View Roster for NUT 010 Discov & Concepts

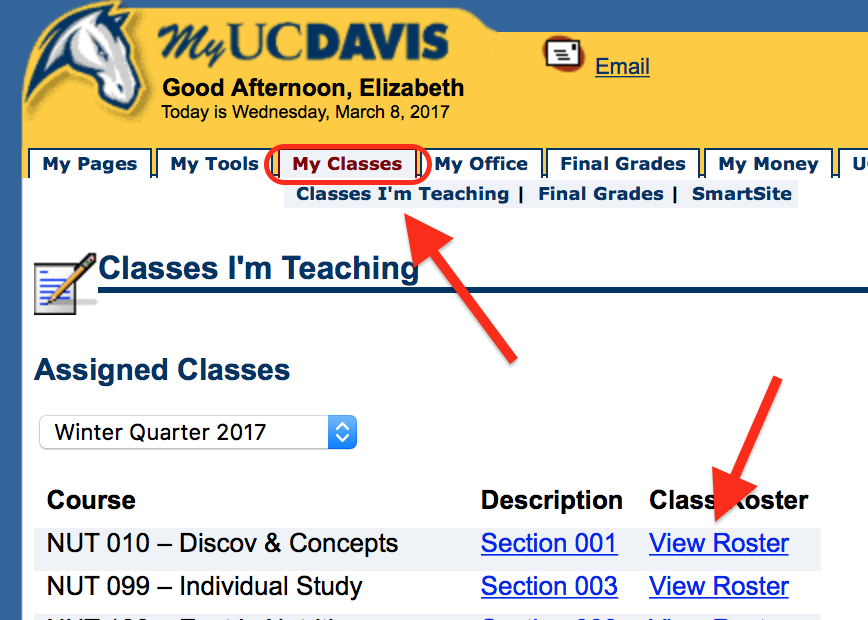718,544
